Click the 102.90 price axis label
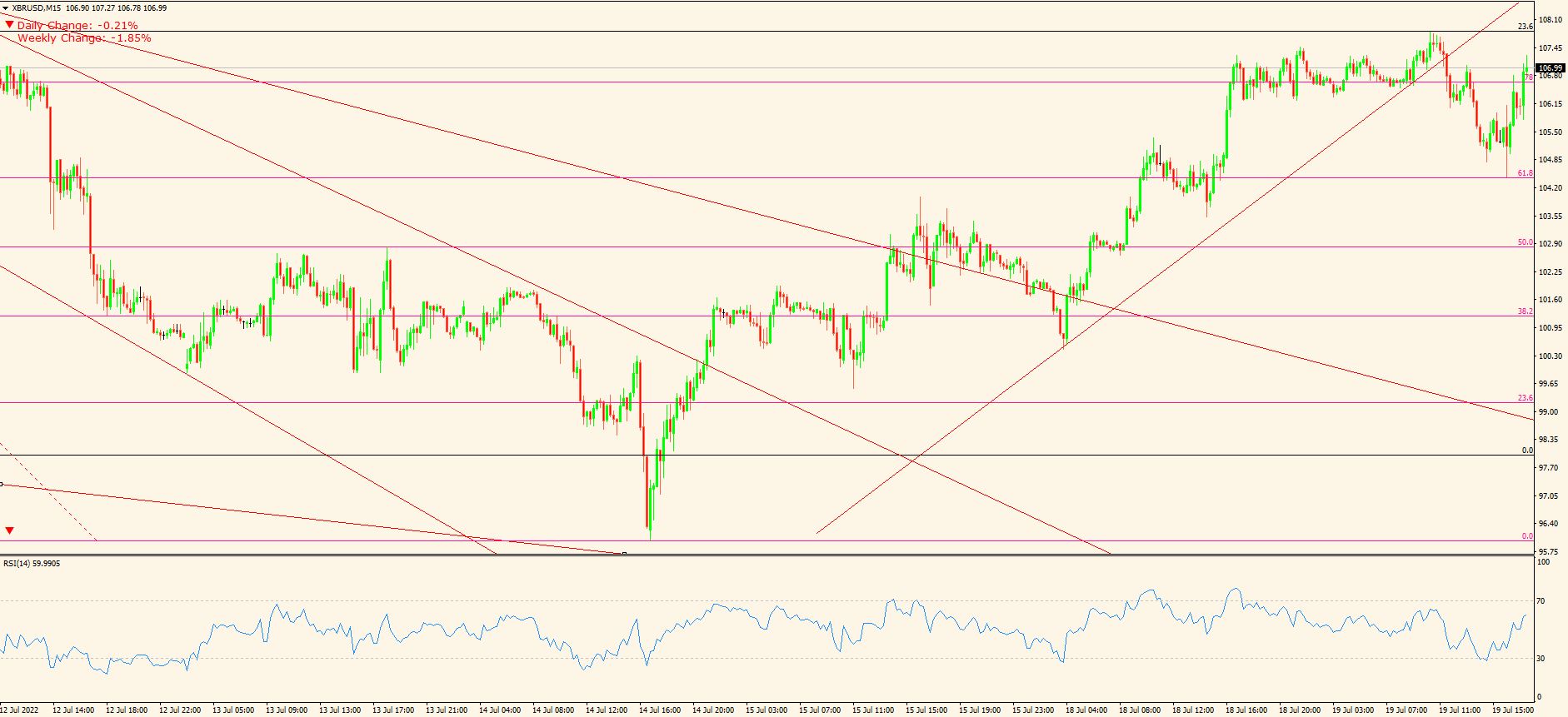The image size is (1568, 717). click(x=1550, y=244)
